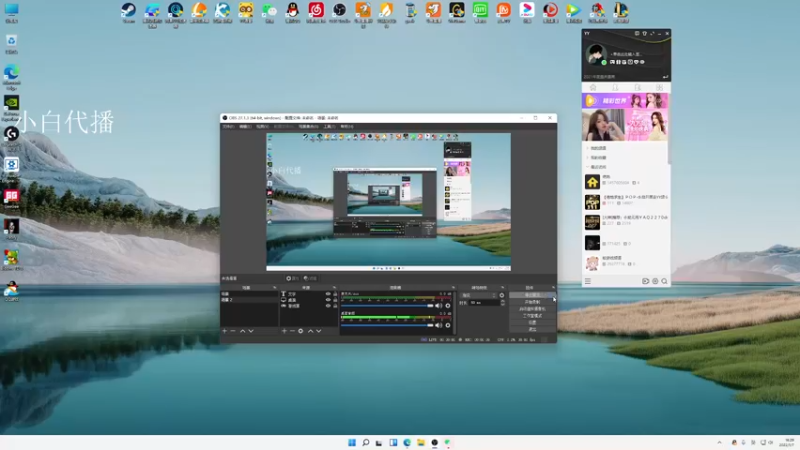Move the selected source up

310,331
